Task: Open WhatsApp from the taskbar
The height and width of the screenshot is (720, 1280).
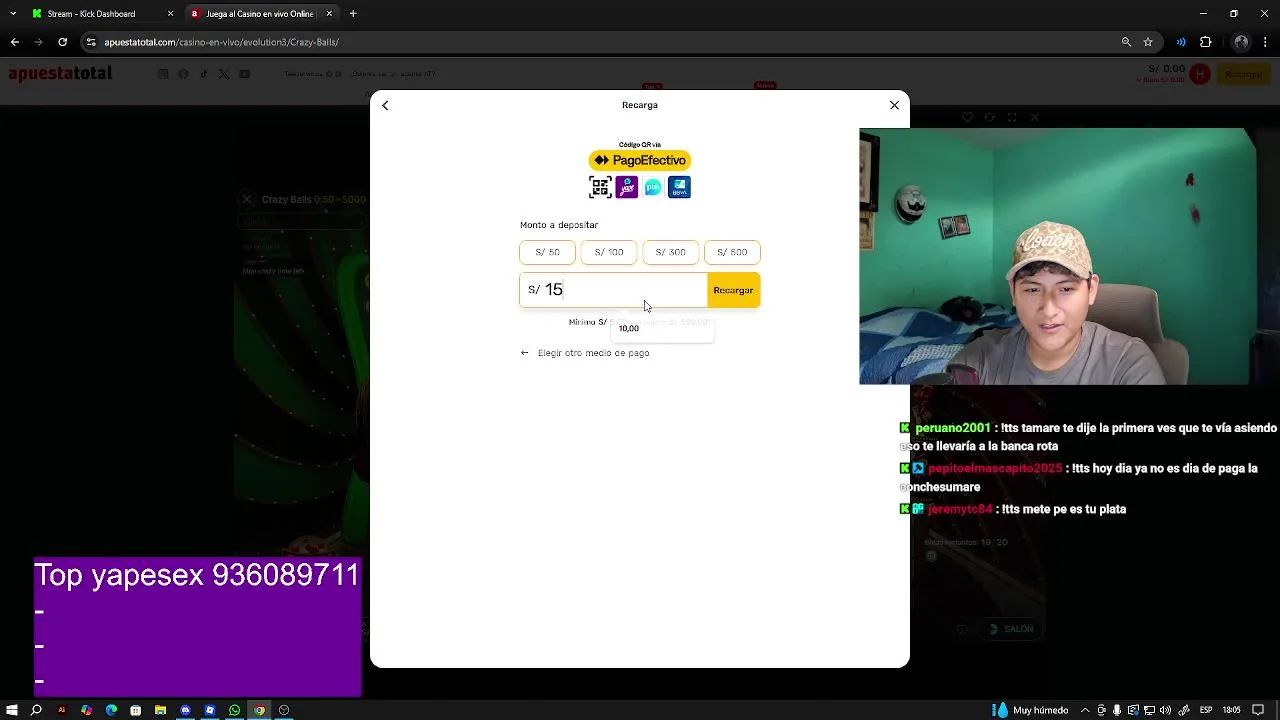Action: [235, 710]
